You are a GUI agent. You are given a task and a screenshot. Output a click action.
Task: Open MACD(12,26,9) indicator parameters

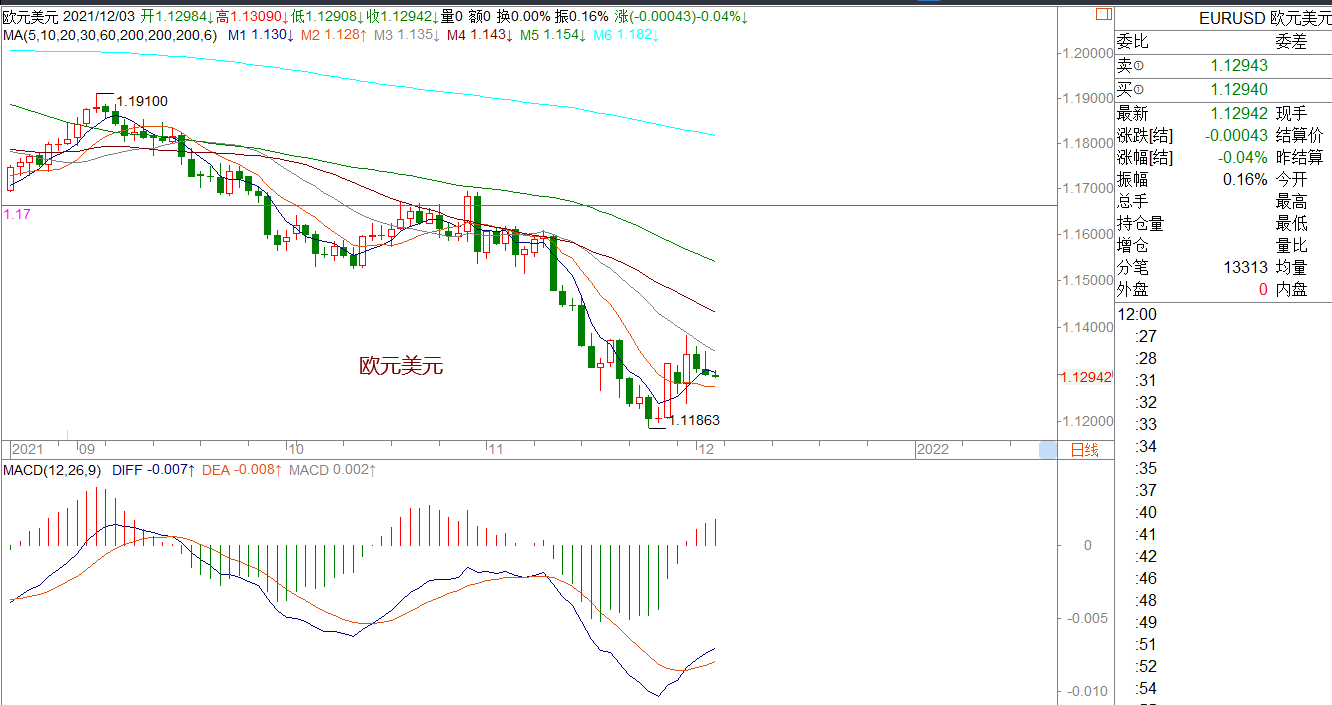point(53,469)
